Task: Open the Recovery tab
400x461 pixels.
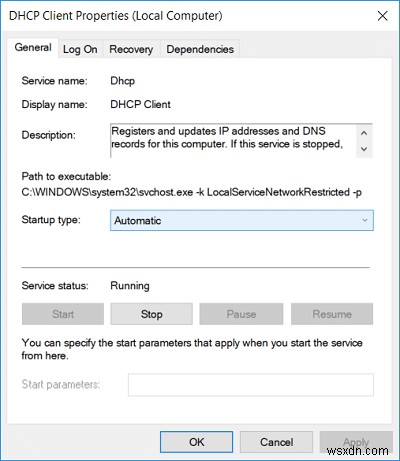Action: click(131, 50)
